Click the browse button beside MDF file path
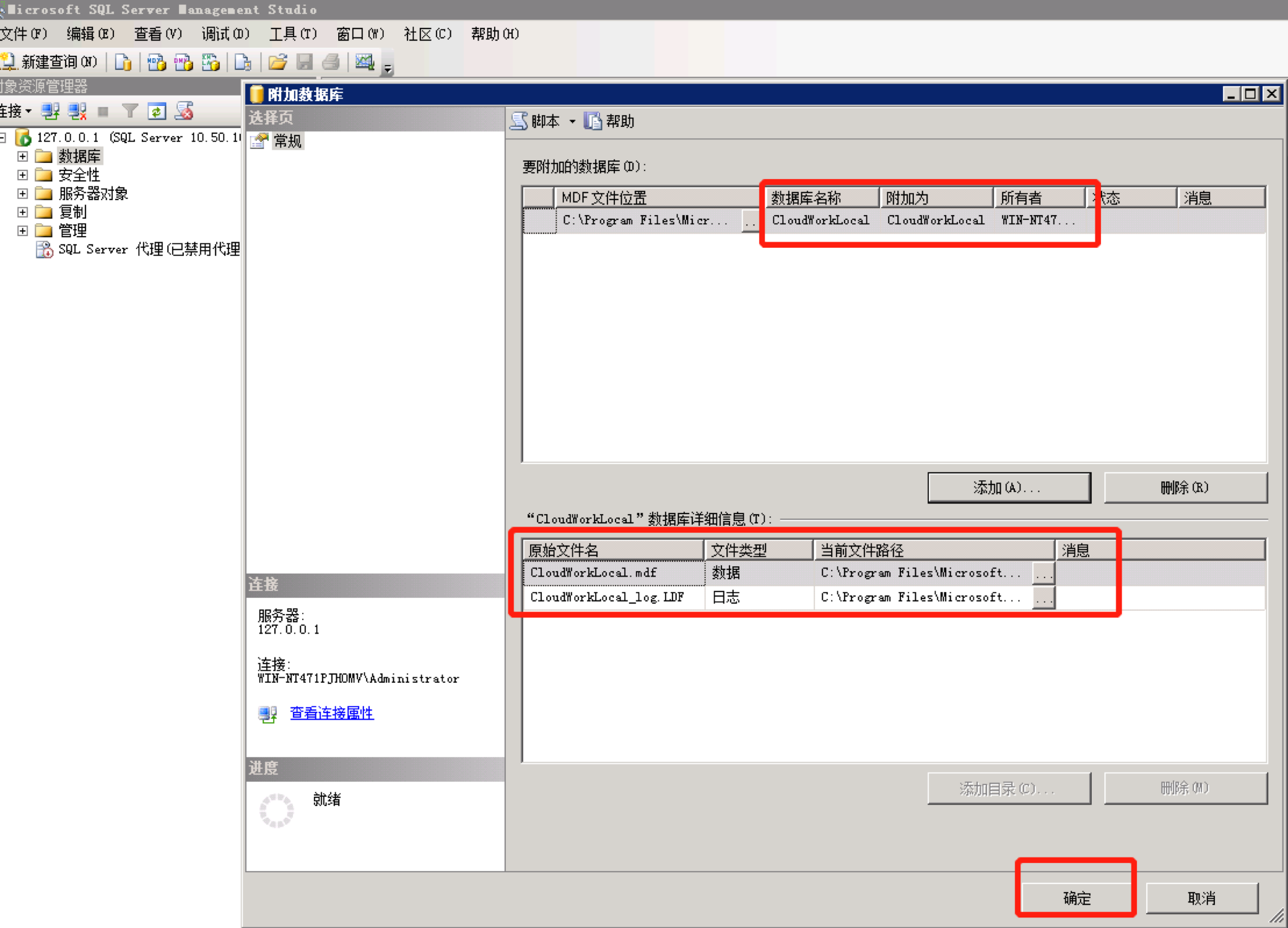The image size is (1288, 928). click(750, 221)
